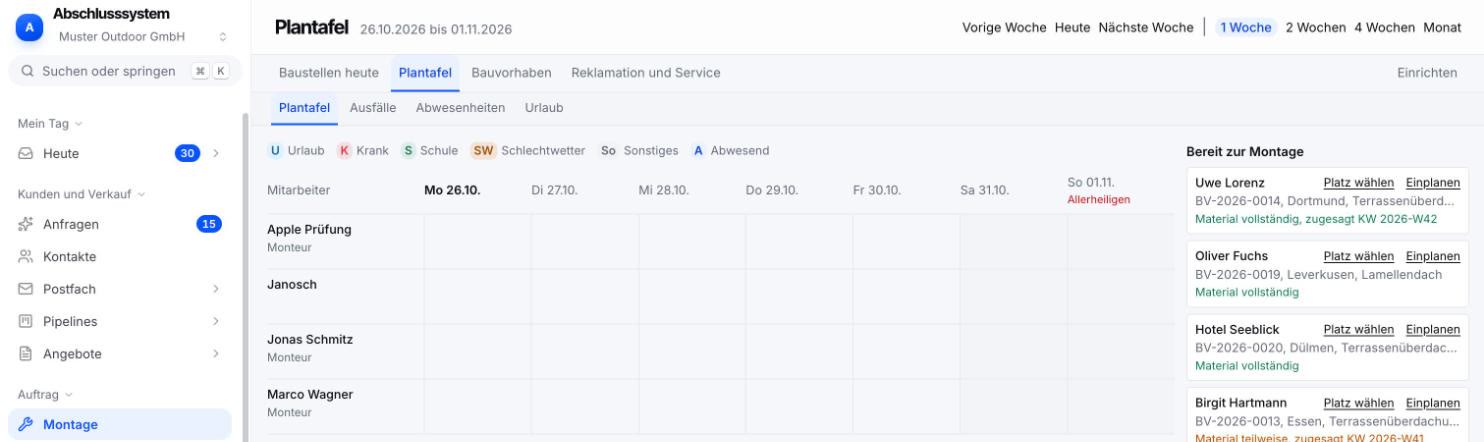Screen dimensions: 1484x442
Task: Click Einplanen for Uwe Lorenz
Action: click(x=1433, y=182)
